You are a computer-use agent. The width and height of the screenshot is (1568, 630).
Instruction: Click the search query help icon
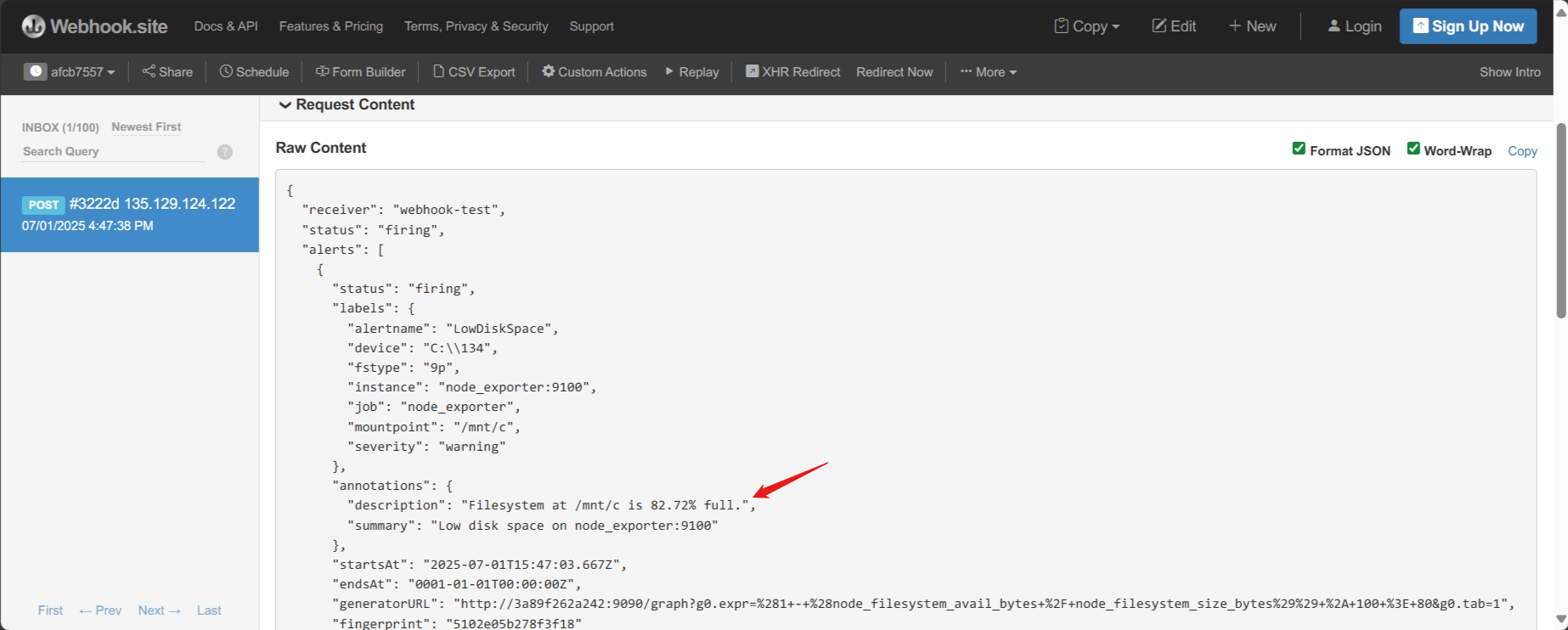click(x=225, y=152)
